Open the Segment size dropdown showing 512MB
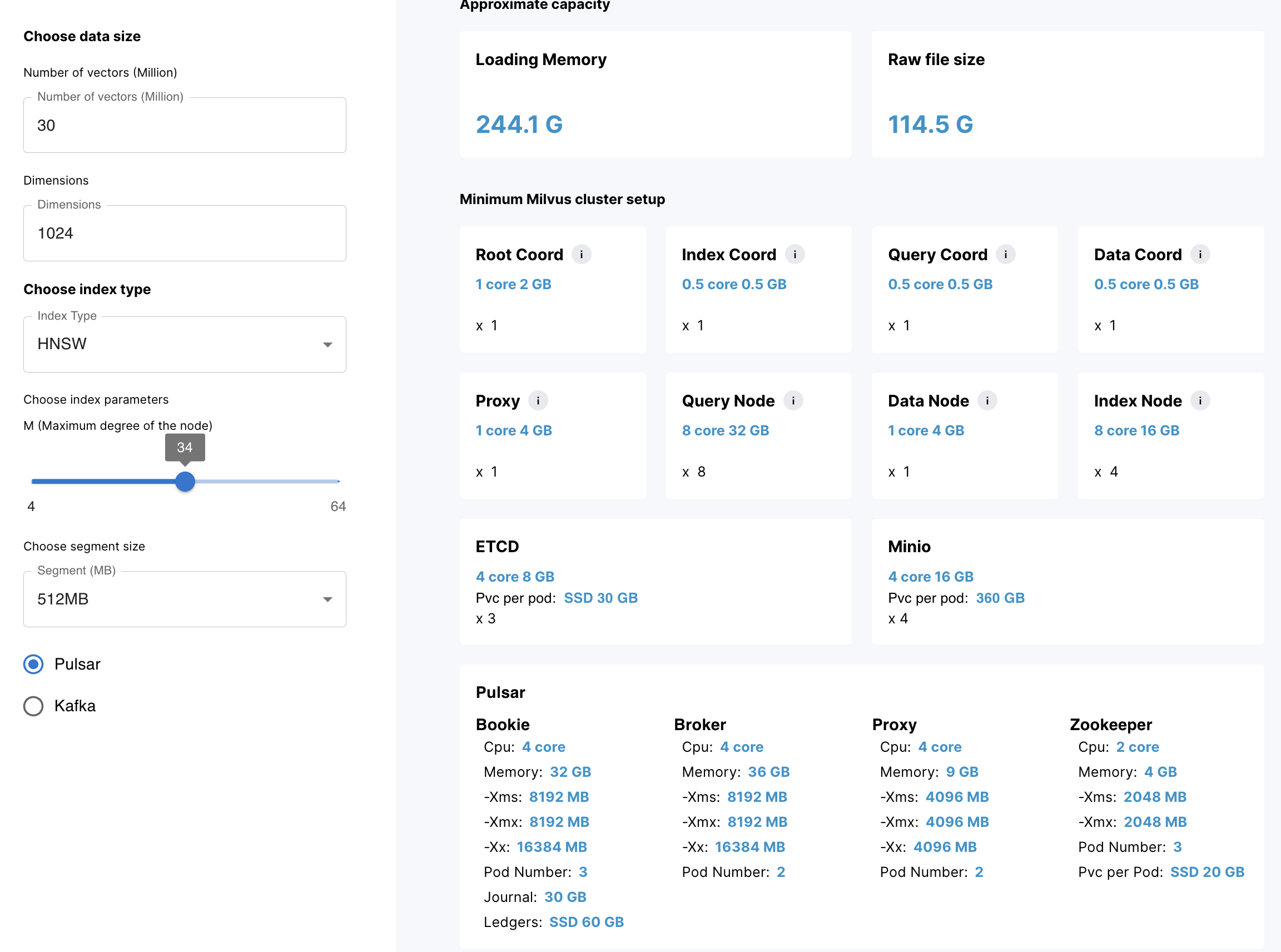The width and height of the screenshot is (1281, 952). tap(185, 599)
